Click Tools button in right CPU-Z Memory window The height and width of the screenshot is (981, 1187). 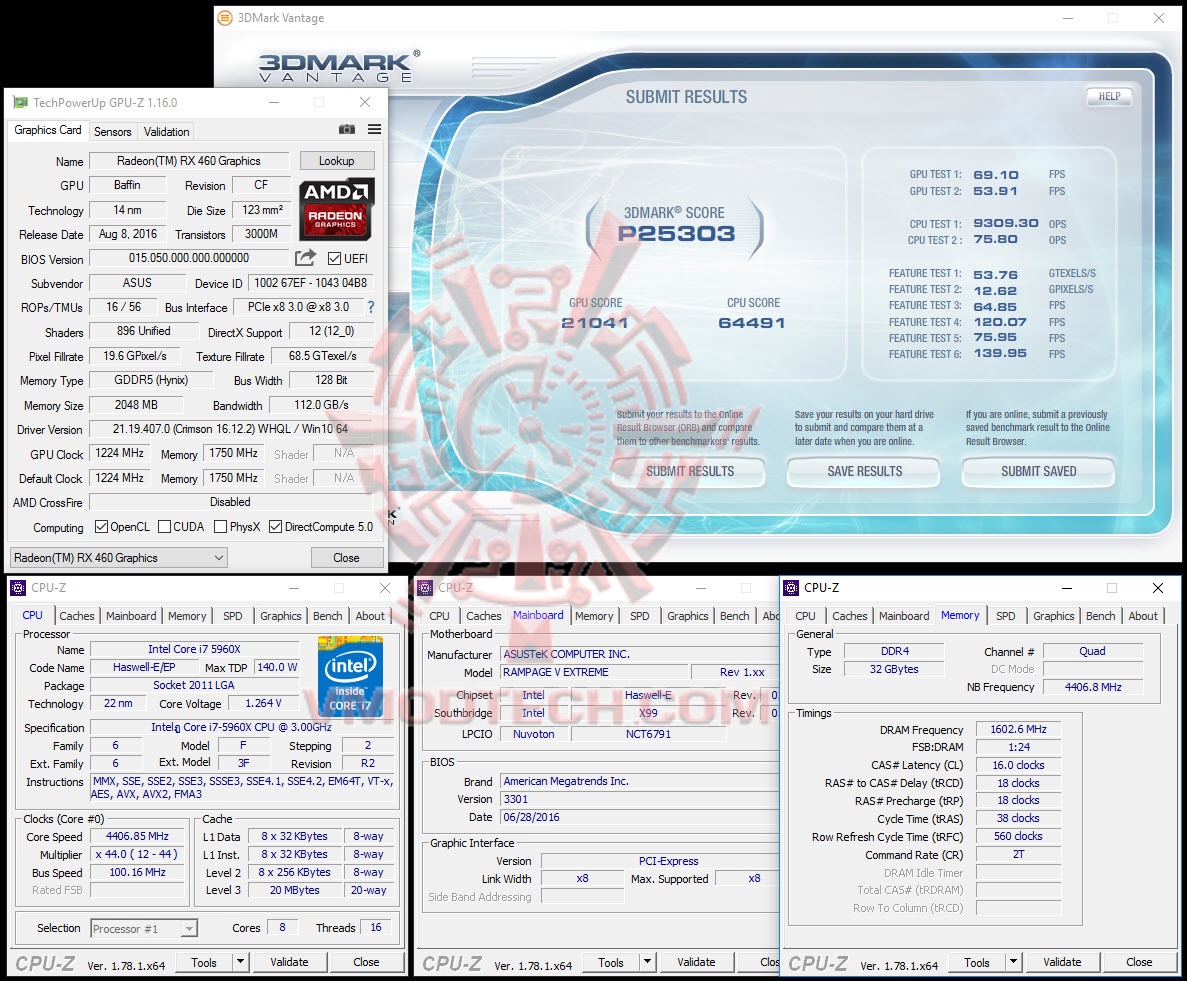click(x=977, y=962)
